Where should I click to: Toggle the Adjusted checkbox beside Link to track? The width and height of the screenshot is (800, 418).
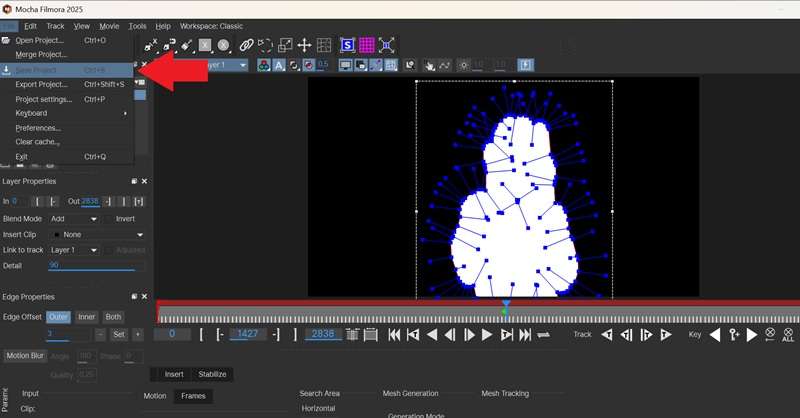click(125, 250)
